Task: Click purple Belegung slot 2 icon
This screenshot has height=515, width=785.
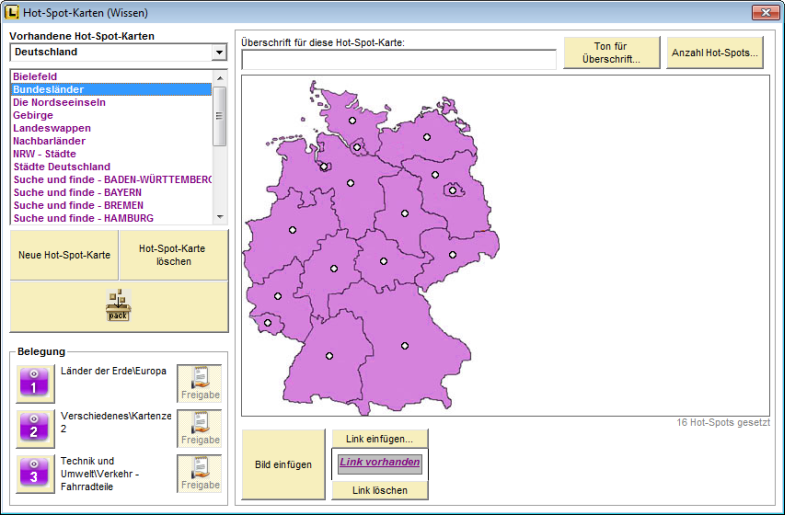Action: [x=33, y=427]
